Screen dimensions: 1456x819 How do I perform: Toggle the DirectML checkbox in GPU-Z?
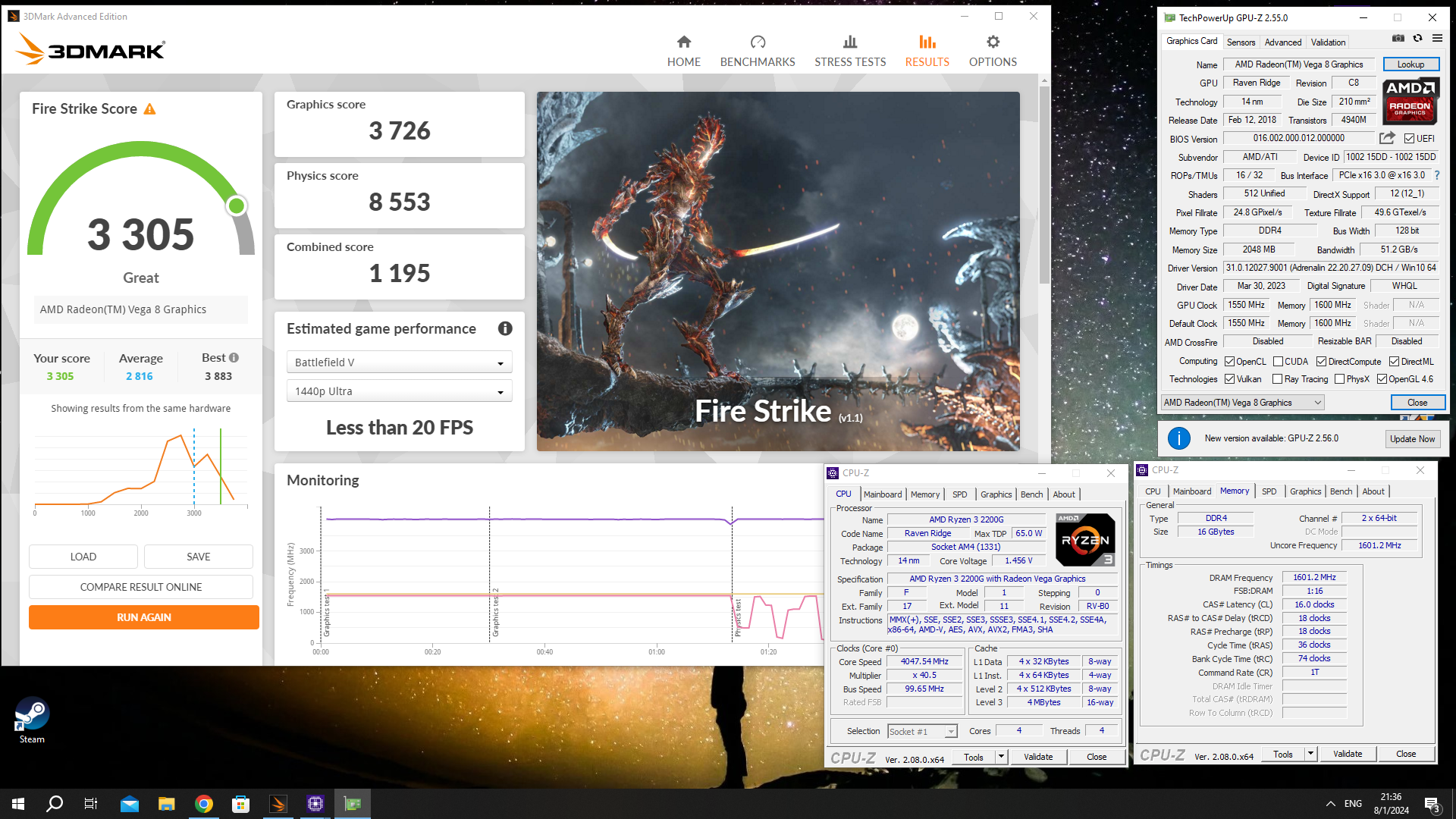coord(1394,362)
